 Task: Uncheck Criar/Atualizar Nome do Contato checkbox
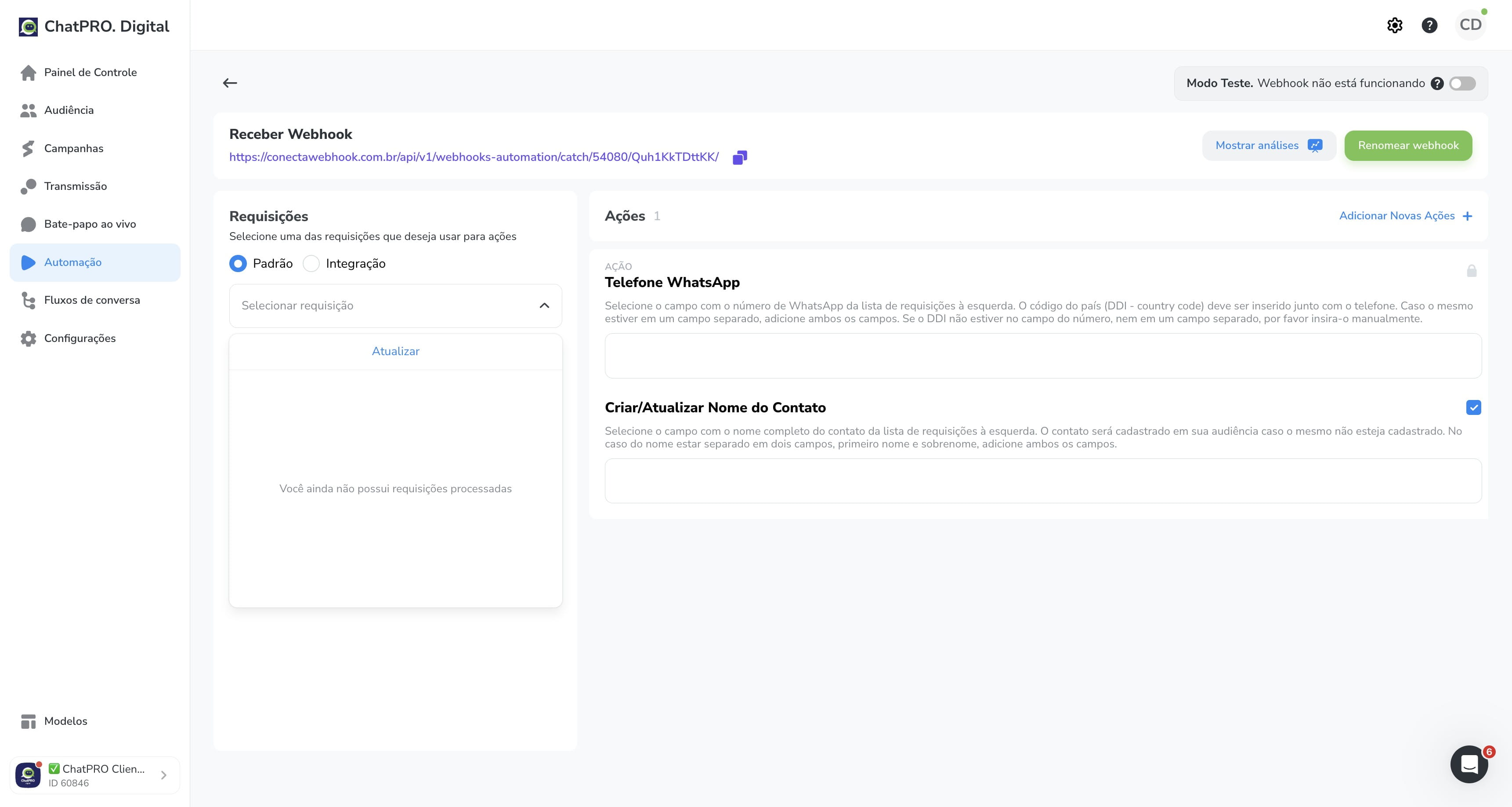click(x=1473, y=407)
